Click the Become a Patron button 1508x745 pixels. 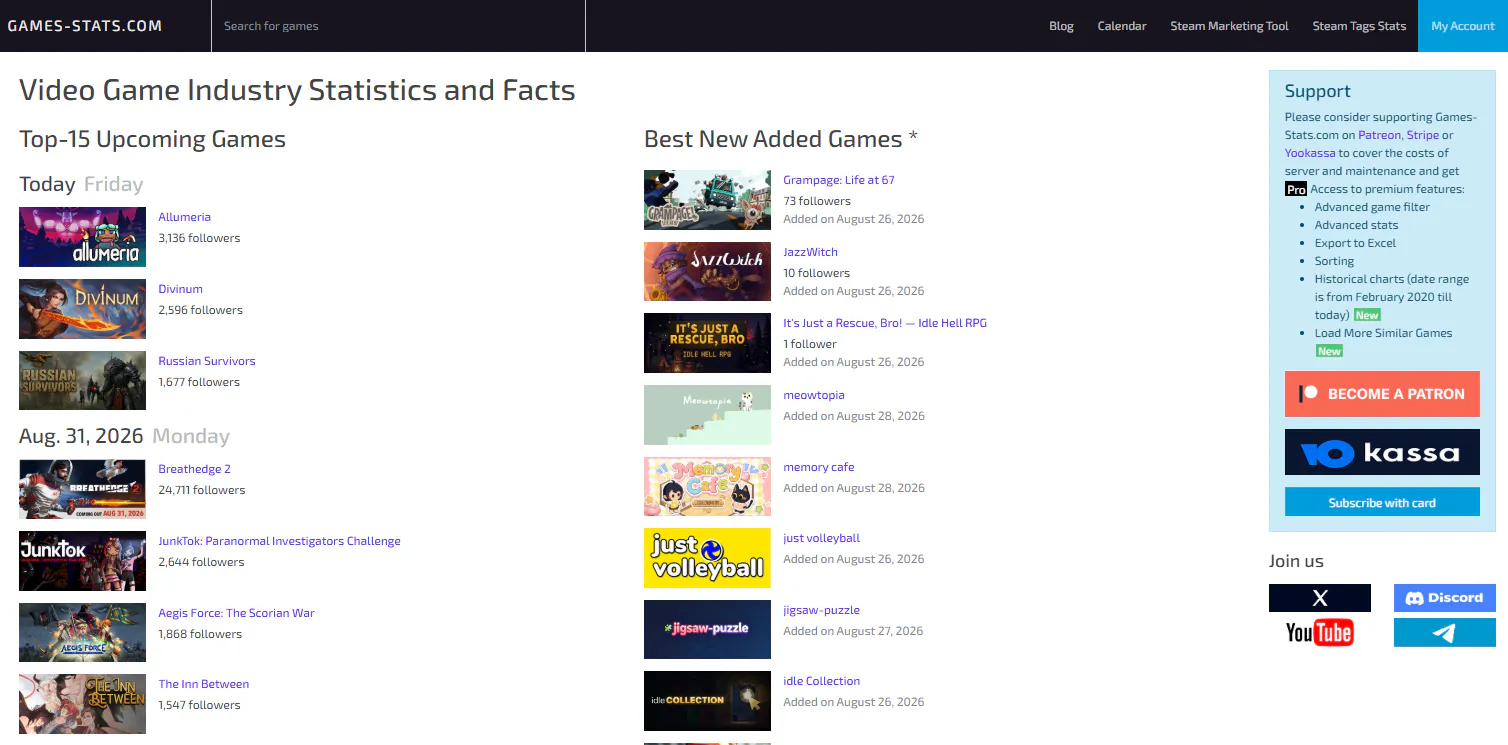point(1382,394)
